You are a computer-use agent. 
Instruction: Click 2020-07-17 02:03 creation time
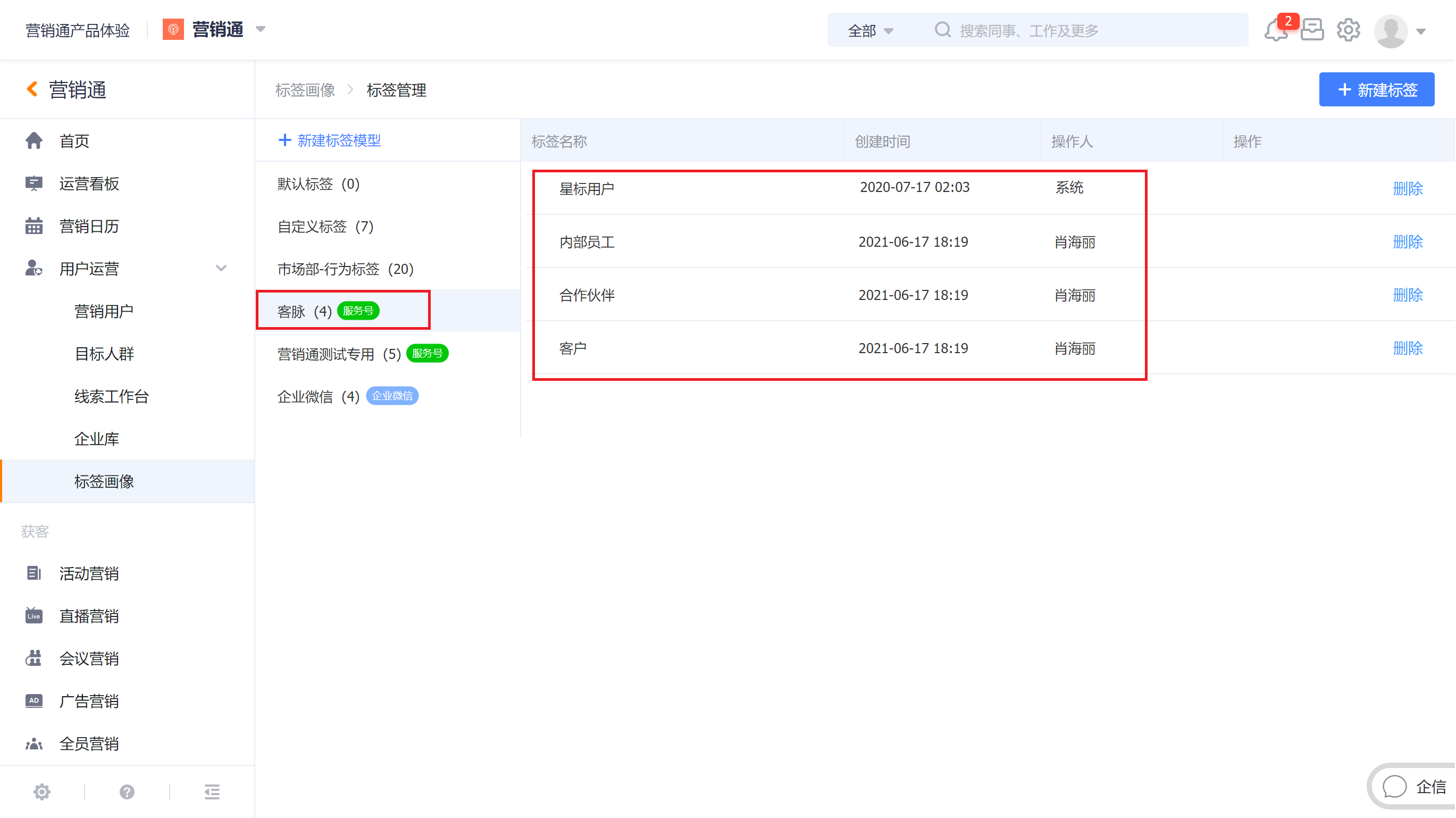915,187
